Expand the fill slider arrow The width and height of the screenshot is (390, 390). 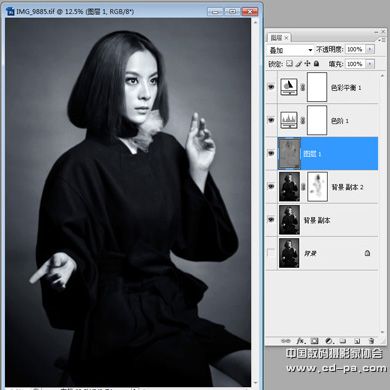point(370,64)
